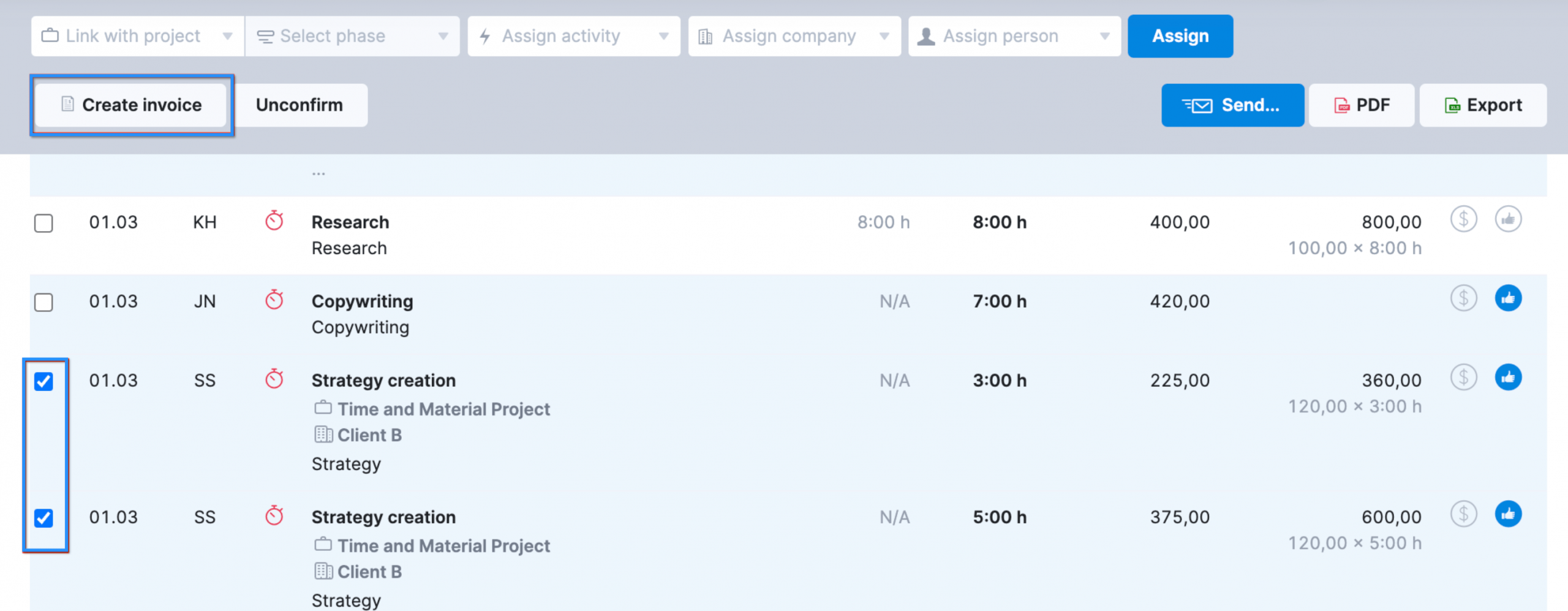
Task: Click the billable dollar icon on Research row
Action: 1463,219
